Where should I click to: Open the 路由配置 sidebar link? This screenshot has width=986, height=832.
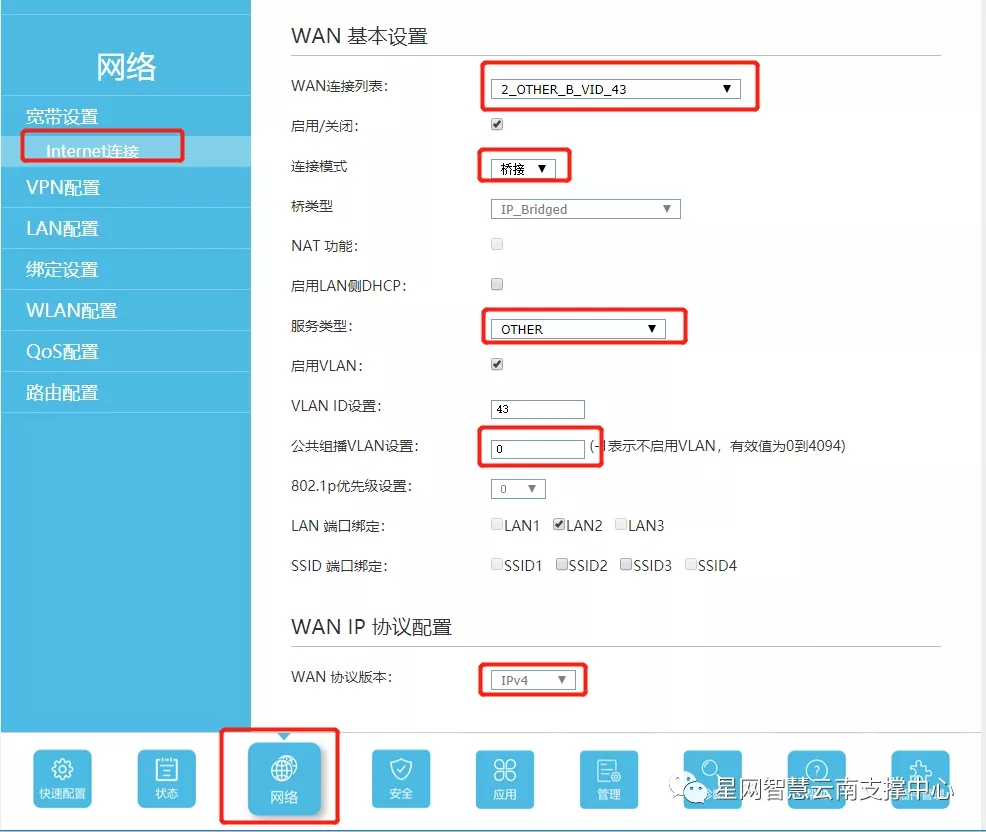pyautogui.click(x=62, y=392)
